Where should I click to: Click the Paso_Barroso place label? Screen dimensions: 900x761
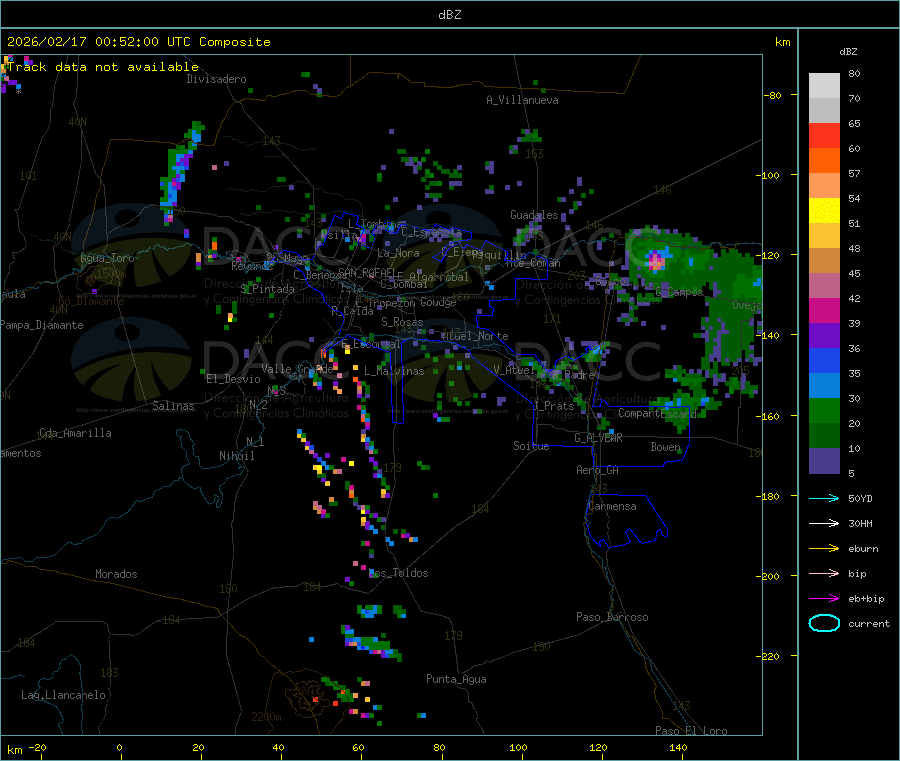pyautogui.click(x=612, y=617)
